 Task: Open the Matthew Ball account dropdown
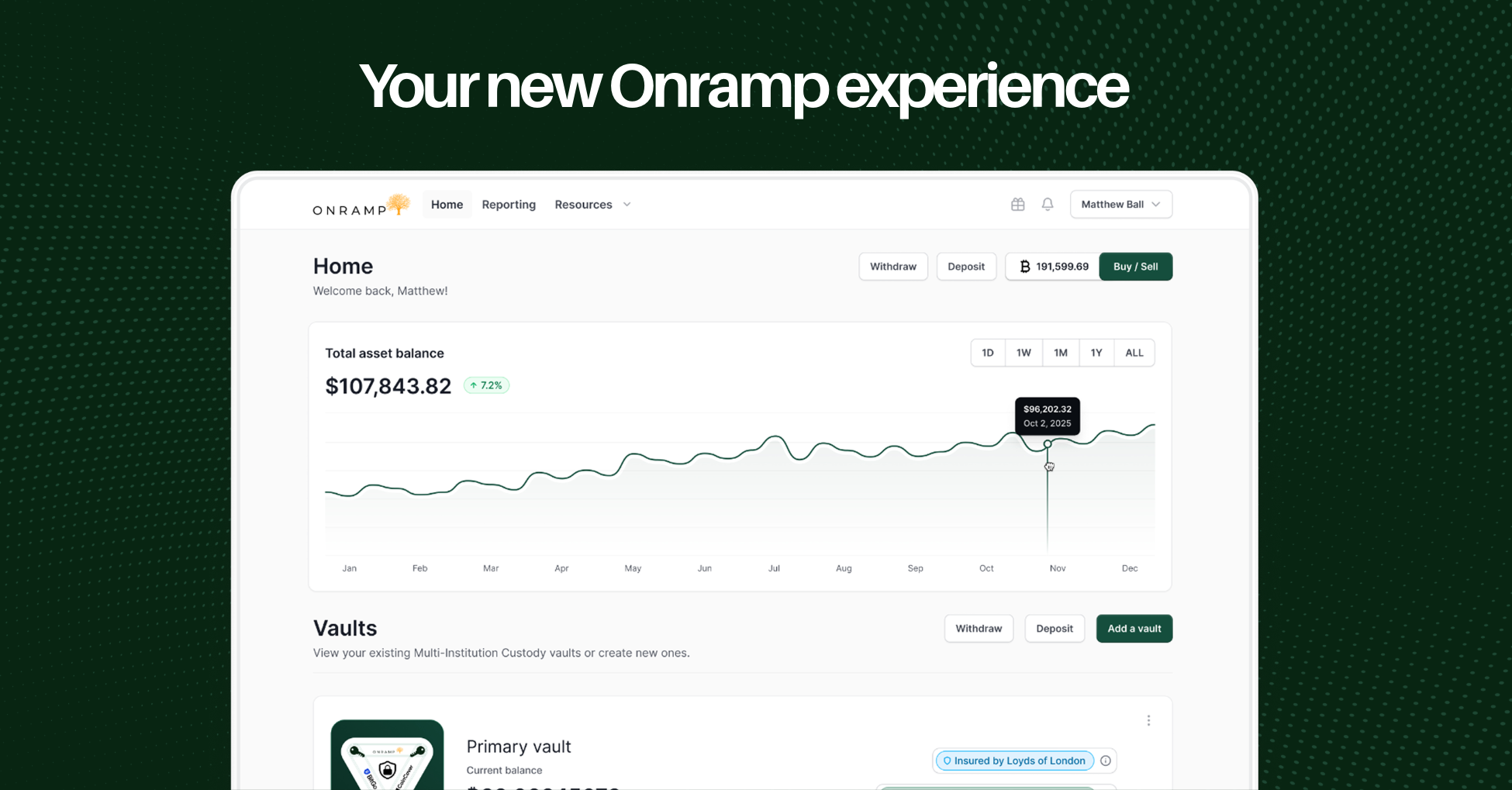[x=1121, y=205]
